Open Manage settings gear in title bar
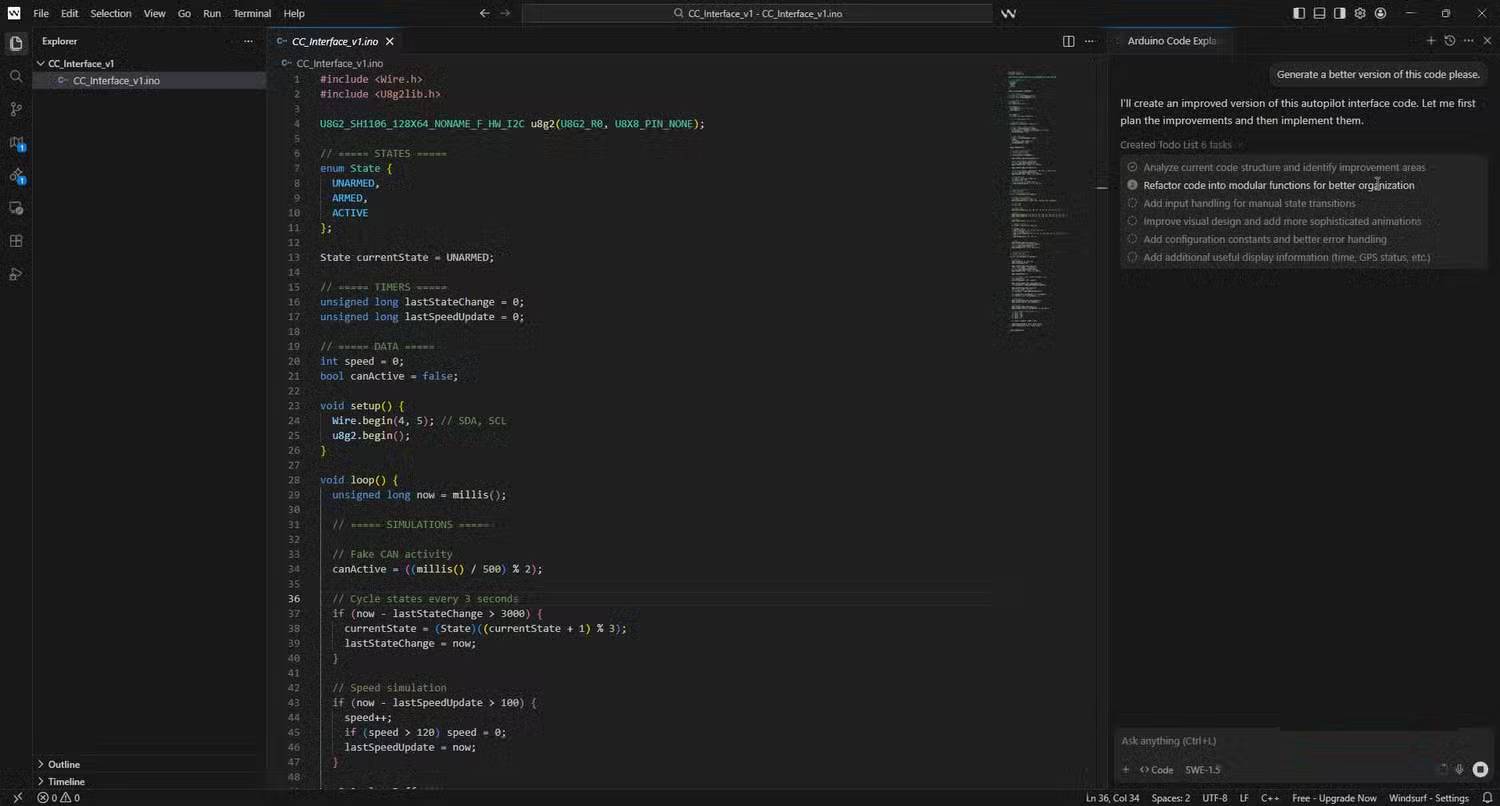The image size is (1500, 806). pos(1360,13)
